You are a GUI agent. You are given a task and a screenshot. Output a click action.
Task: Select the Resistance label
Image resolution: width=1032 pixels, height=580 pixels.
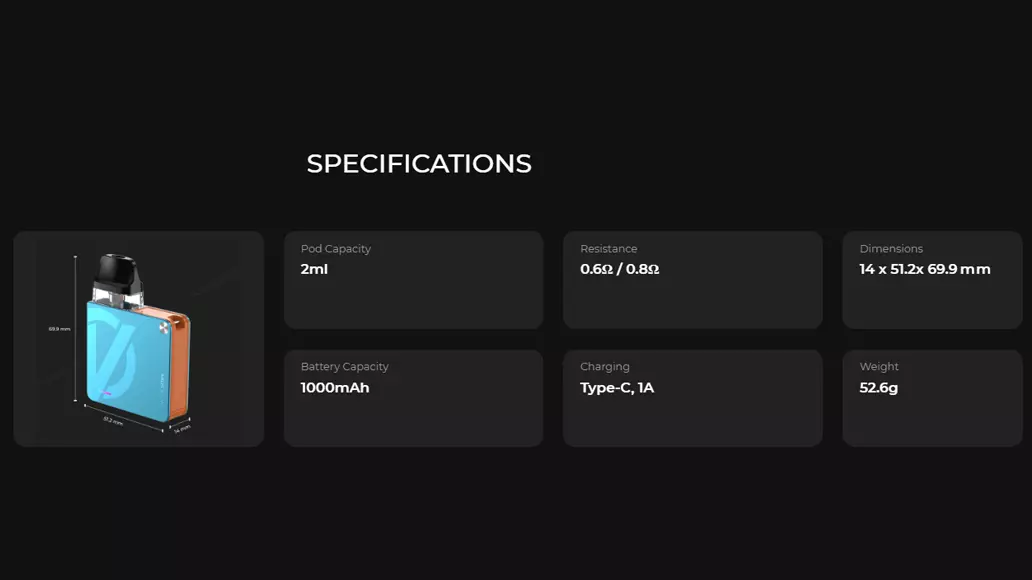click(x=608, y=249)
